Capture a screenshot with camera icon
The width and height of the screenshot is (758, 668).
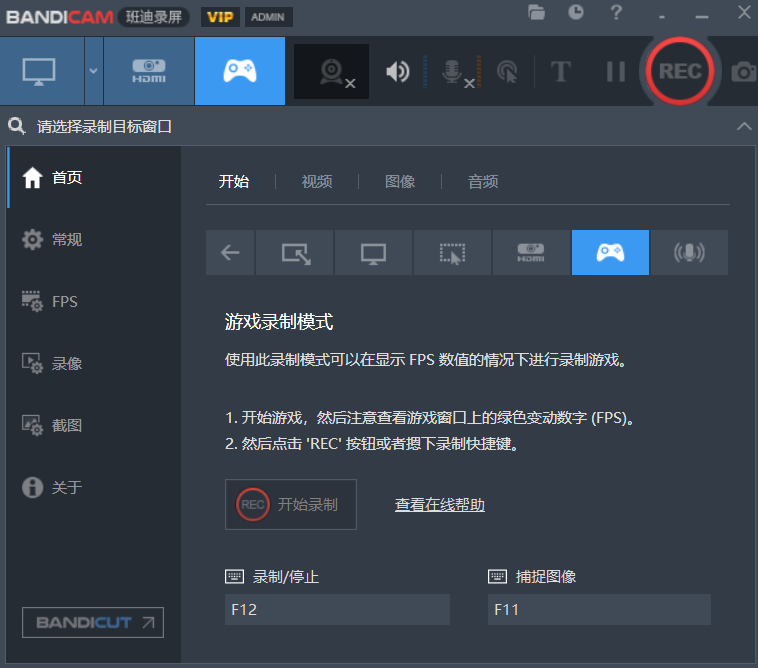pyautogui.click(x=743, y=72)
